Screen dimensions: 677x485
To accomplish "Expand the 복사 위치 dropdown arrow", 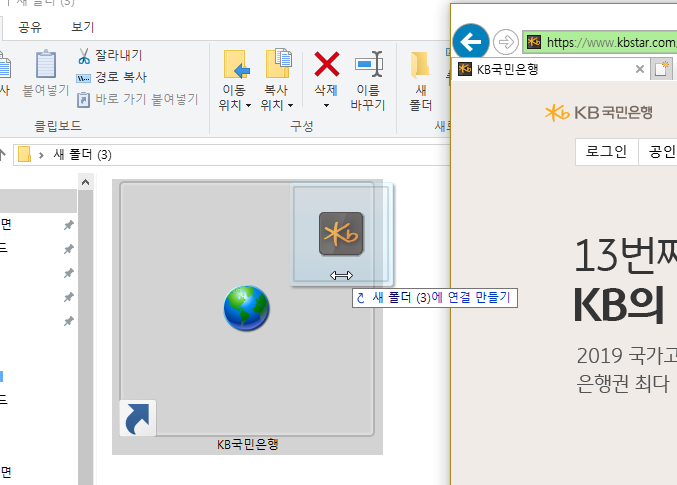I will 291,105.
